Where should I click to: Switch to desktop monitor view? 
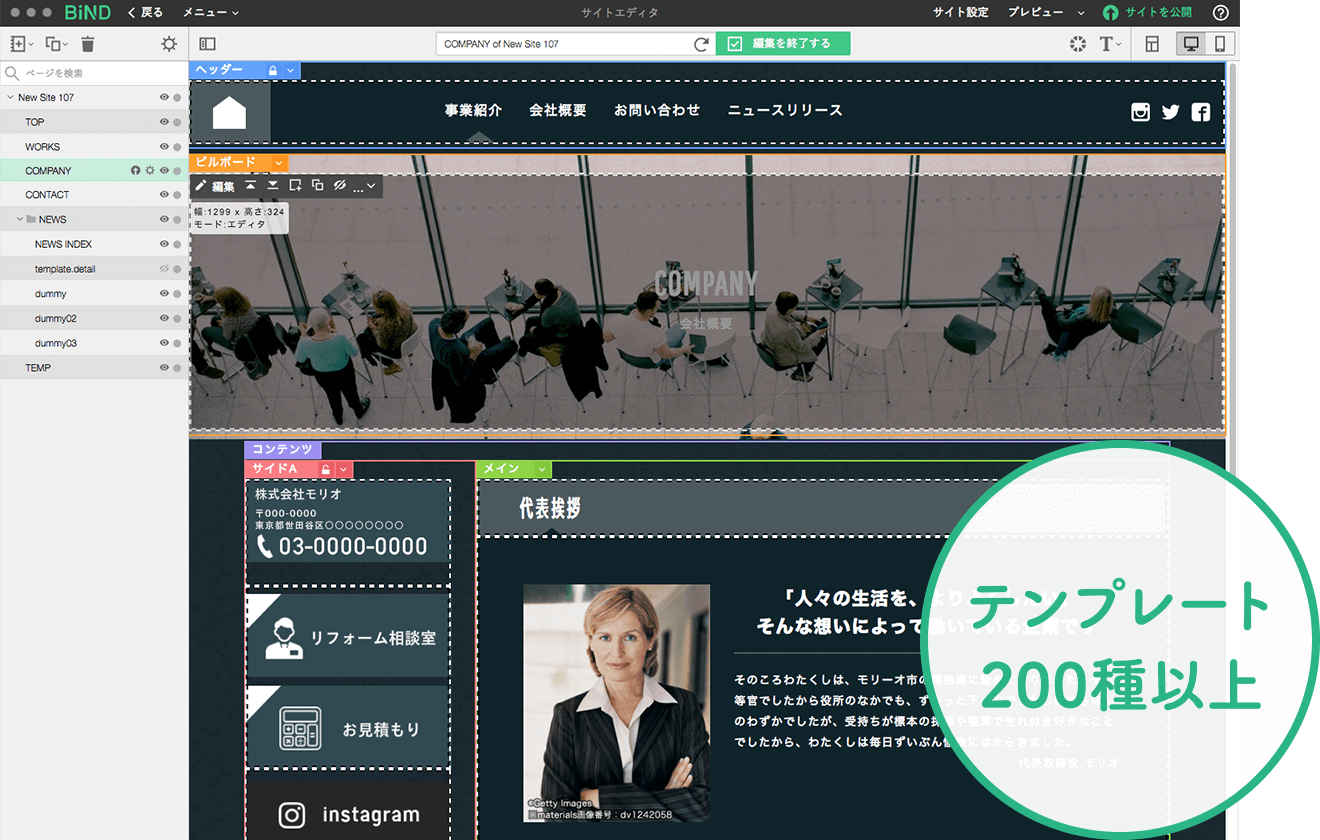point(1191,44)
